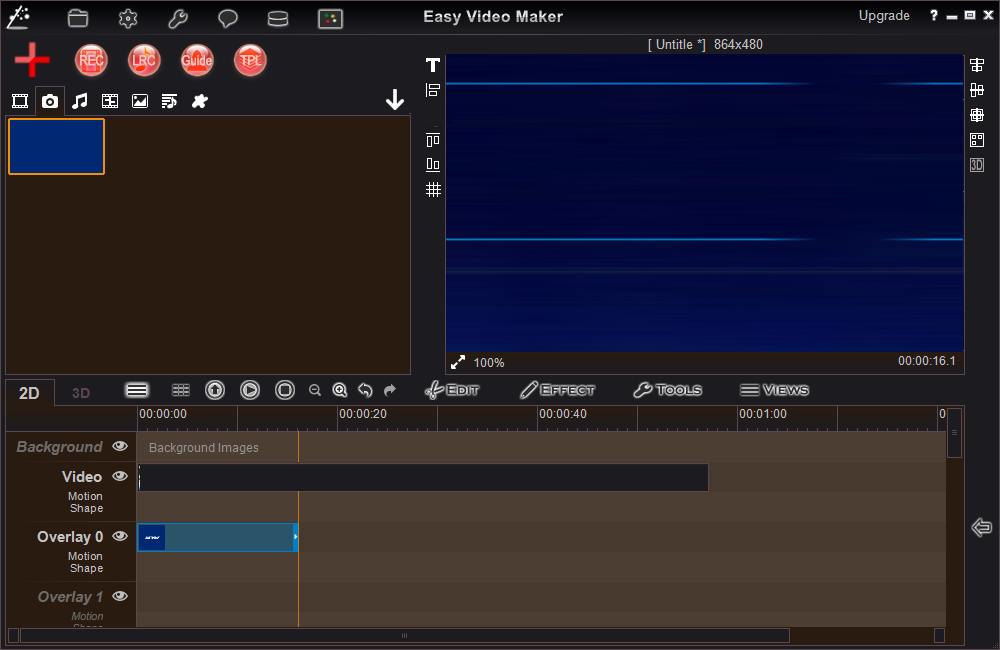Select the Overlay 0 timeline clip
1000x650 pixels.
[217, 537]
